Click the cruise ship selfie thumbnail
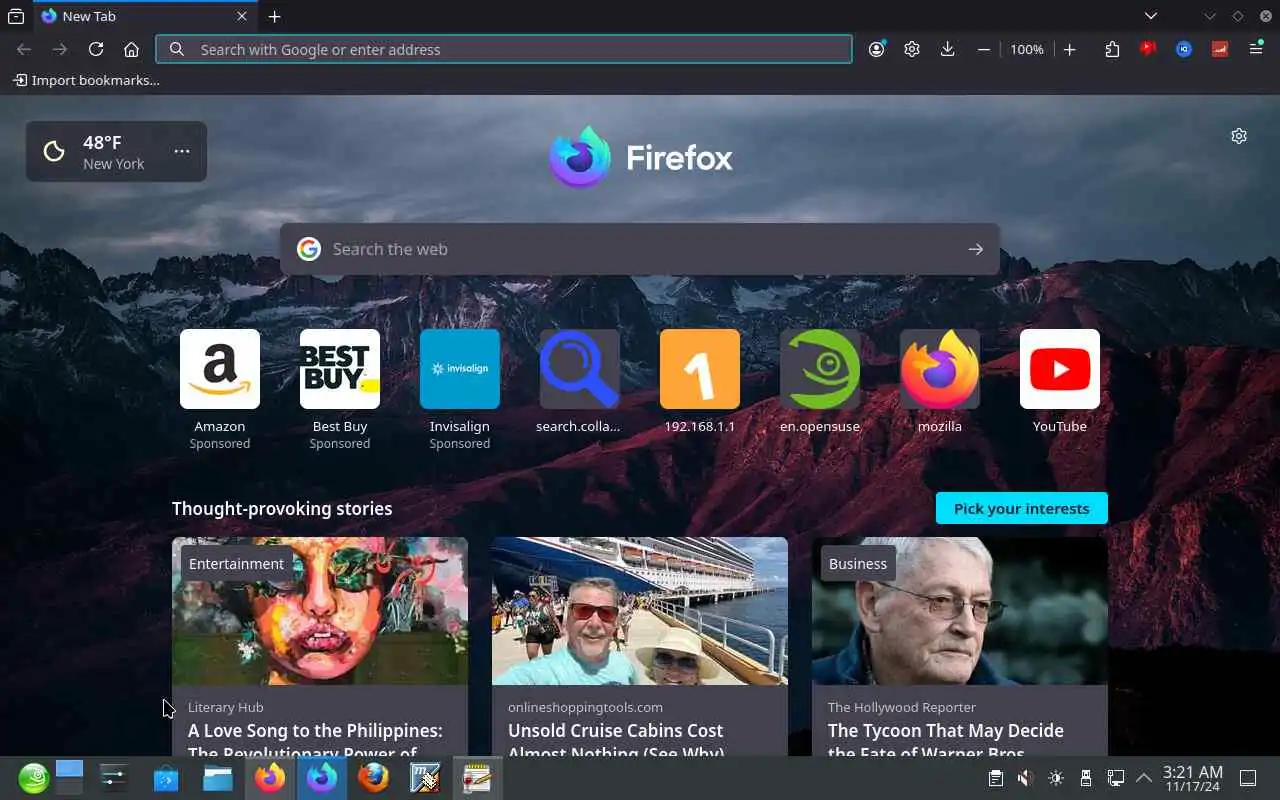Screen dimensions: 1280x800 click(x=640, y=611)
